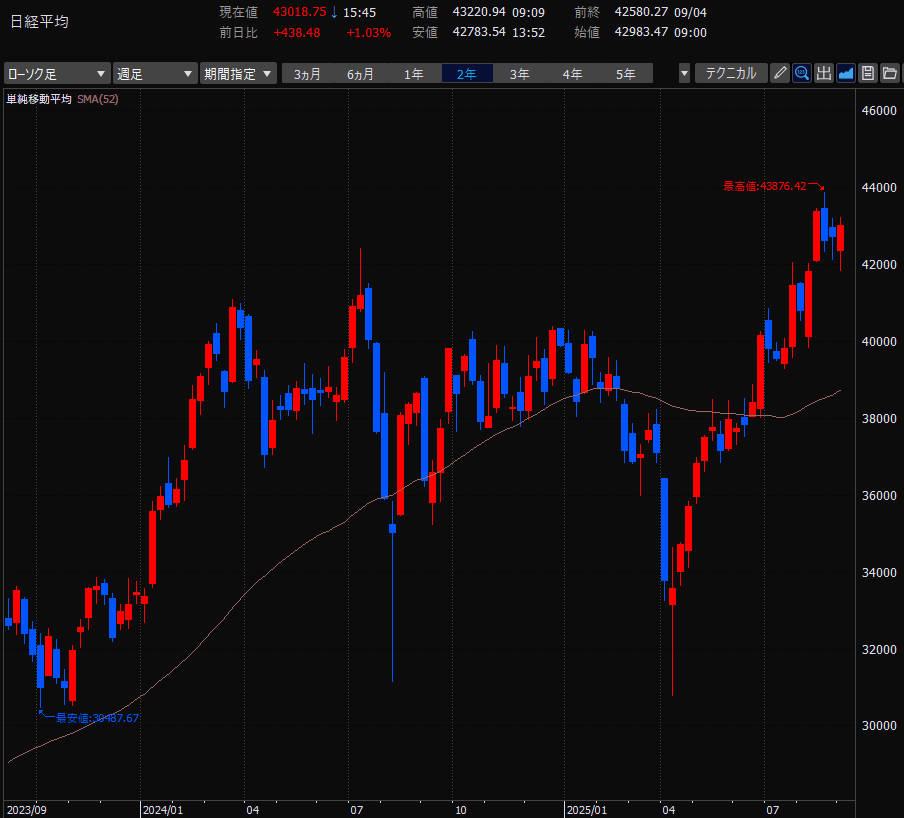Select the 2年 period tab
Screen dimensions: 904x818
(467, 74)
